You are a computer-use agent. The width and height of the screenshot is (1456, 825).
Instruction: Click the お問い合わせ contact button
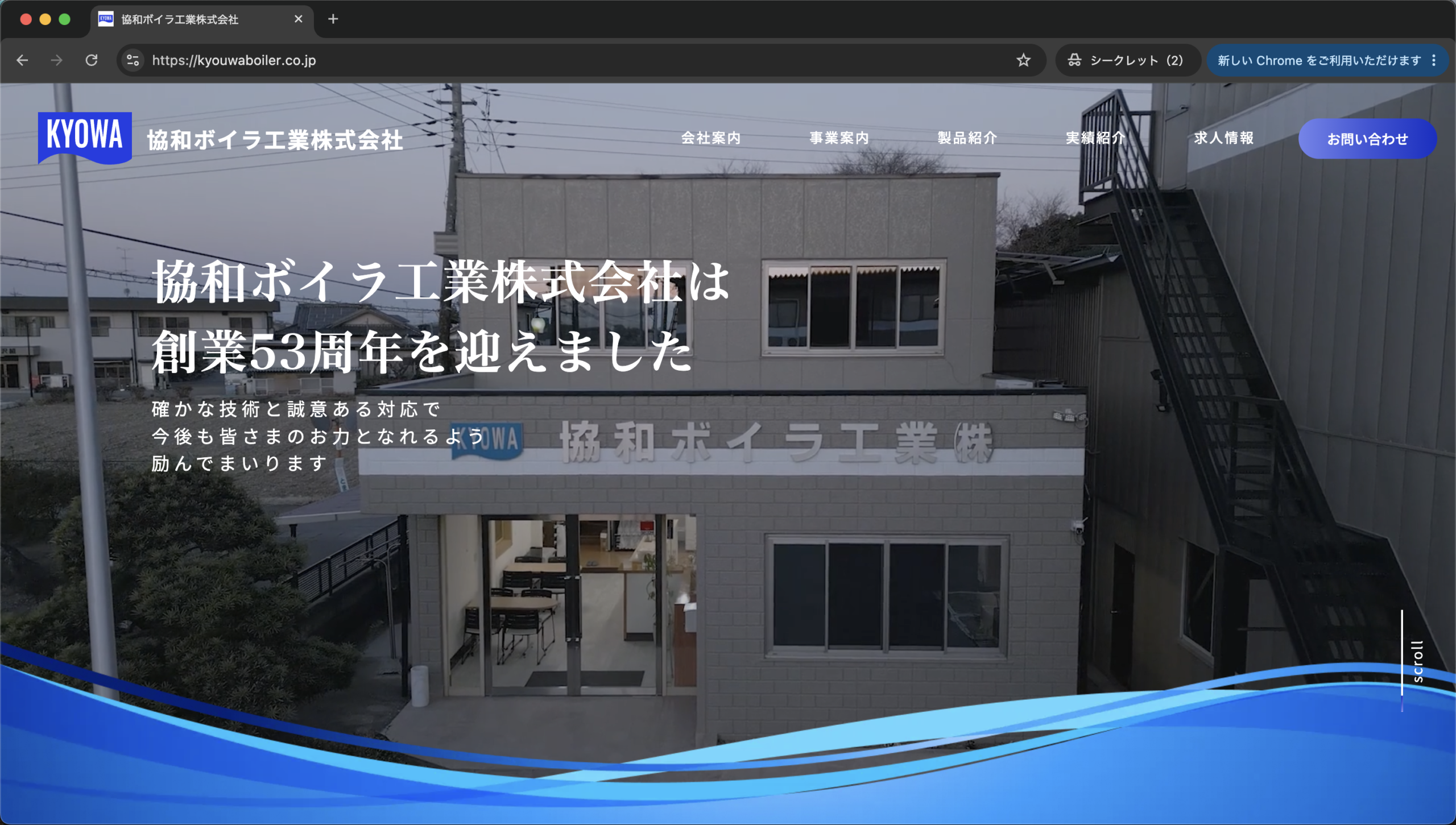coord(1367,139)
